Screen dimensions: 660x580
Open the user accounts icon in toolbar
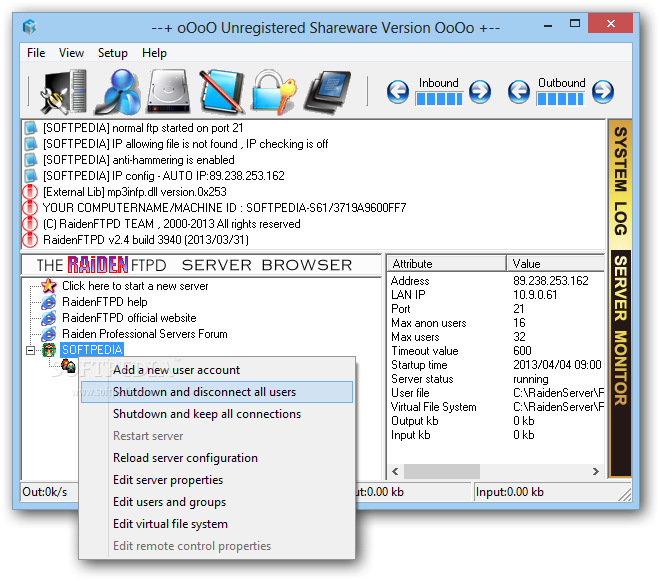click(119, 92)
